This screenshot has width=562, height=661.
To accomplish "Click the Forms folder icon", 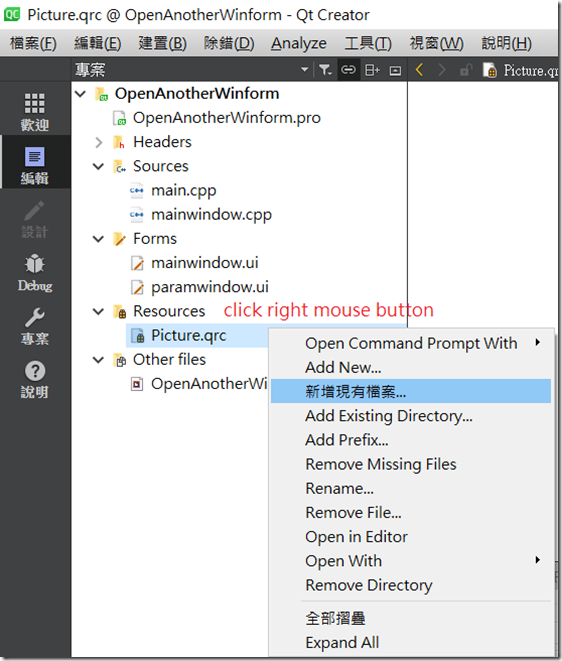I will click(119, 239).
